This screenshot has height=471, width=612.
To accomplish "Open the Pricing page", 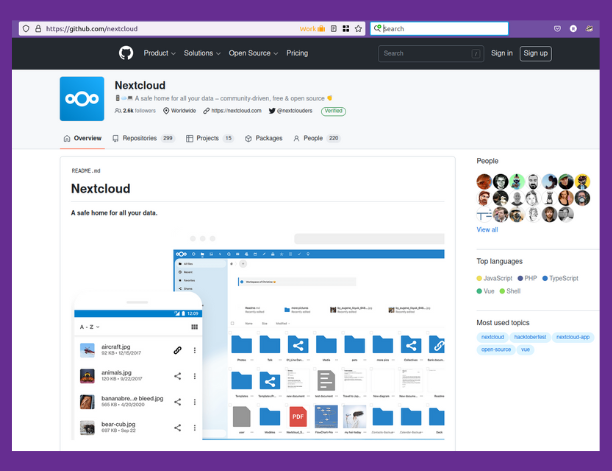I will (297, 53).
